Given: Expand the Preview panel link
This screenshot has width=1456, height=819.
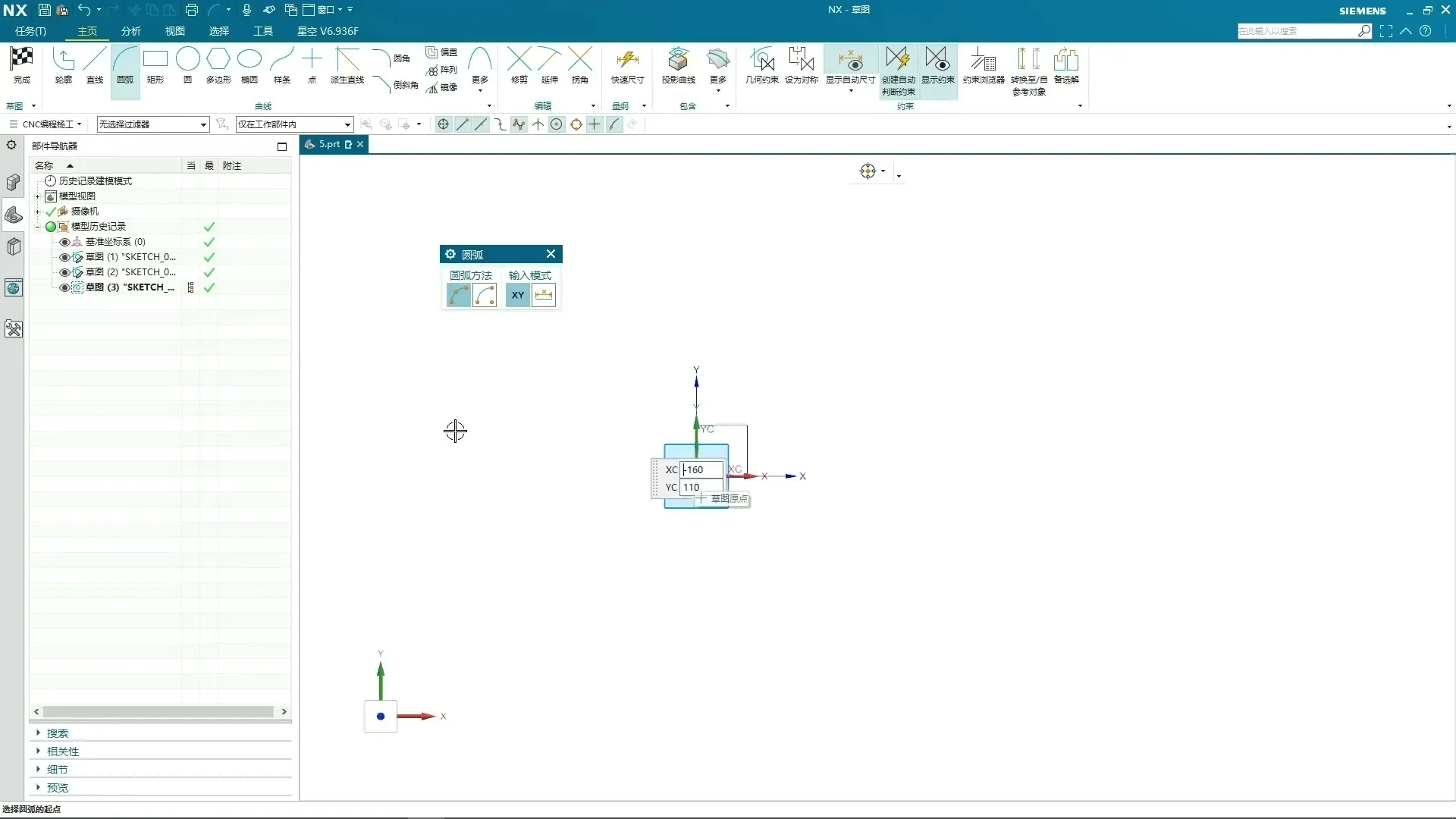Looking at the screenshot, I should tap(57, 788).
